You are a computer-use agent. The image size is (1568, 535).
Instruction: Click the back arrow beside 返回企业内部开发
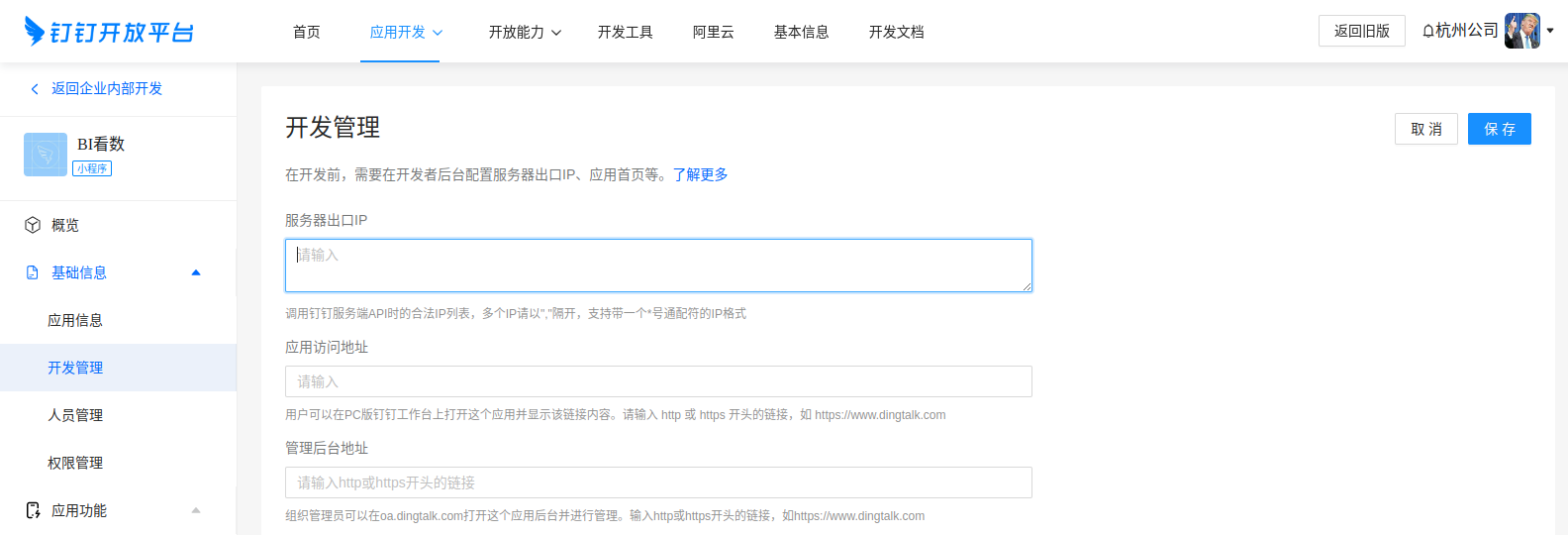click(x=35, y=89)
